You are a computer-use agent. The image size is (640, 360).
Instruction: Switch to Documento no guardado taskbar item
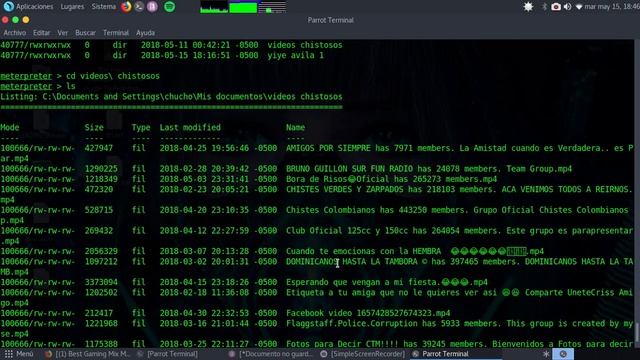coord(271,354)
